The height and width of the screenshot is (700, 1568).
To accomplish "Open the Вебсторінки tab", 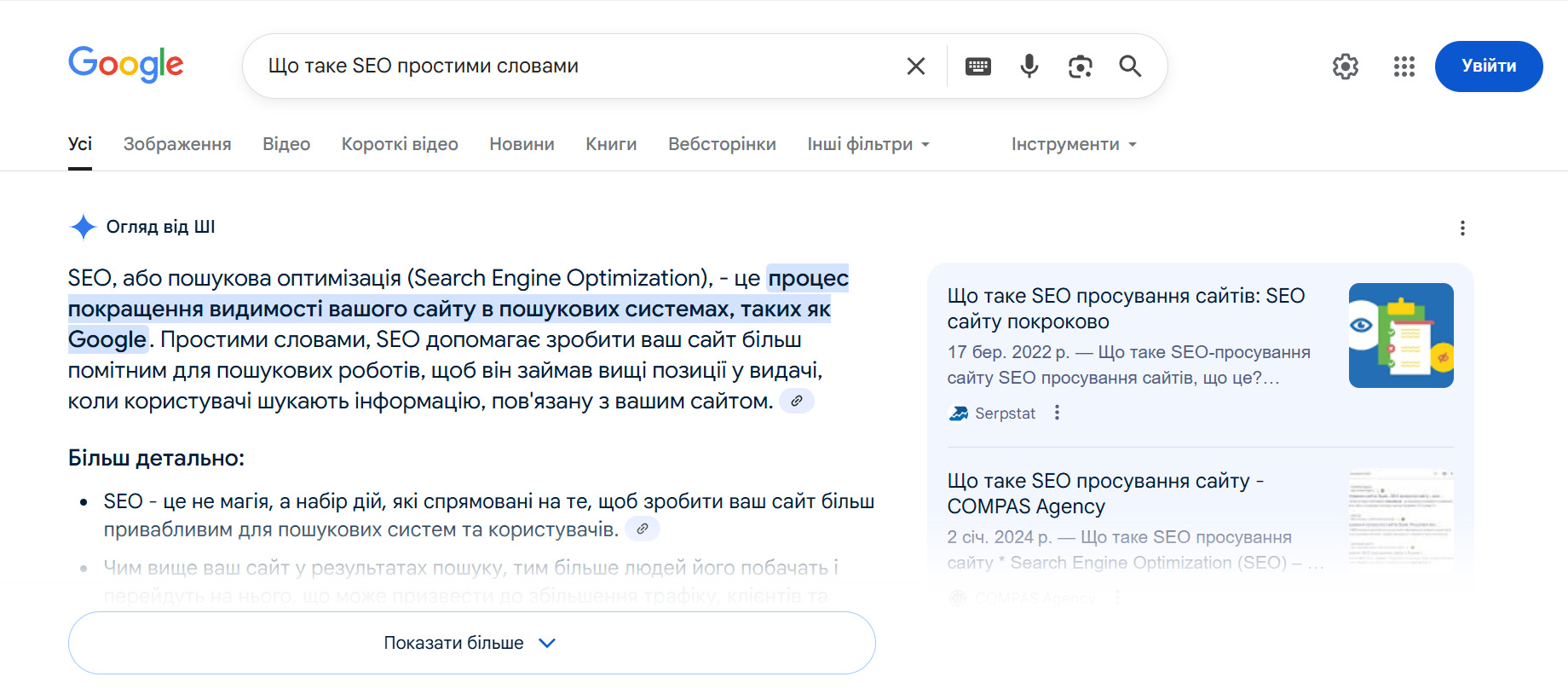I will point(722,144).
